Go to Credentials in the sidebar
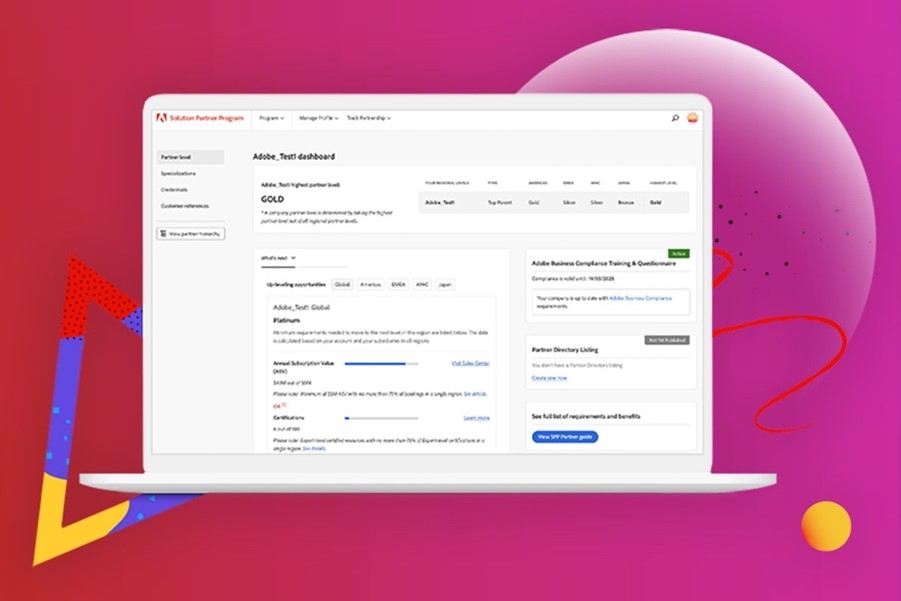The image size is (901, 601). [x=174, y=189]
